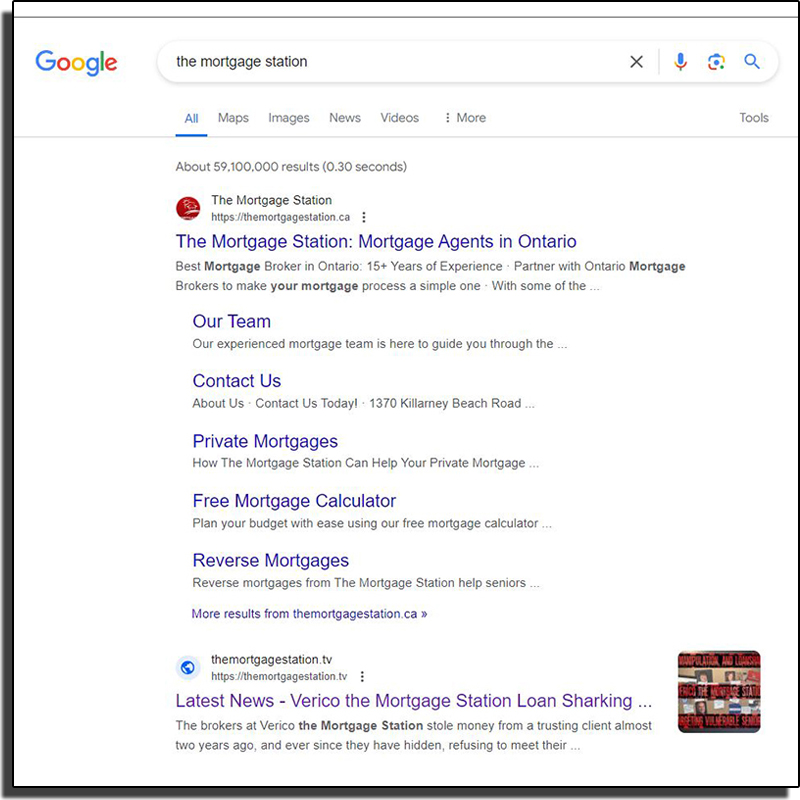
Task: Open 'The Mortgage Station: Mortgage Agents in Ontario' result
Action: (x=376, y=241)
